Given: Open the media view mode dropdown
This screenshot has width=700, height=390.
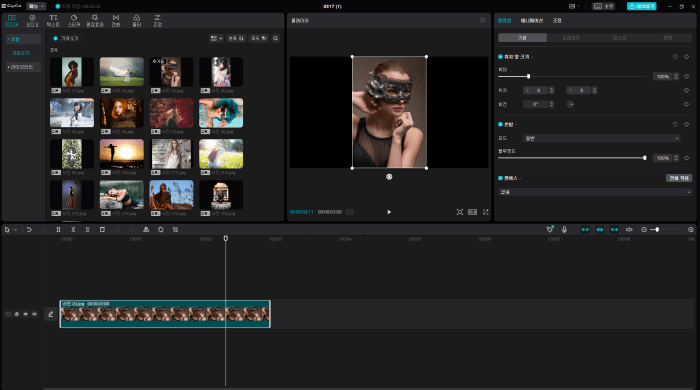Looking at the screenshot, I should [x=217, y=38].
